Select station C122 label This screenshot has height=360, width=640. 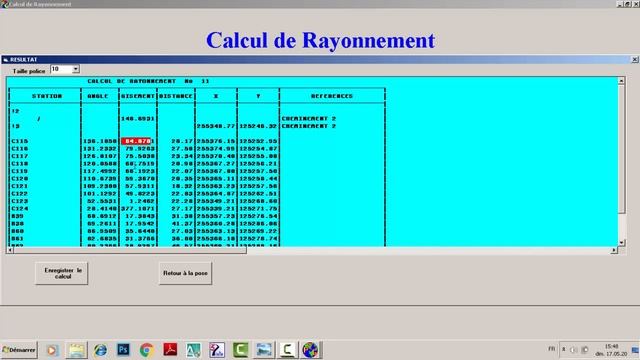point(20,193)
